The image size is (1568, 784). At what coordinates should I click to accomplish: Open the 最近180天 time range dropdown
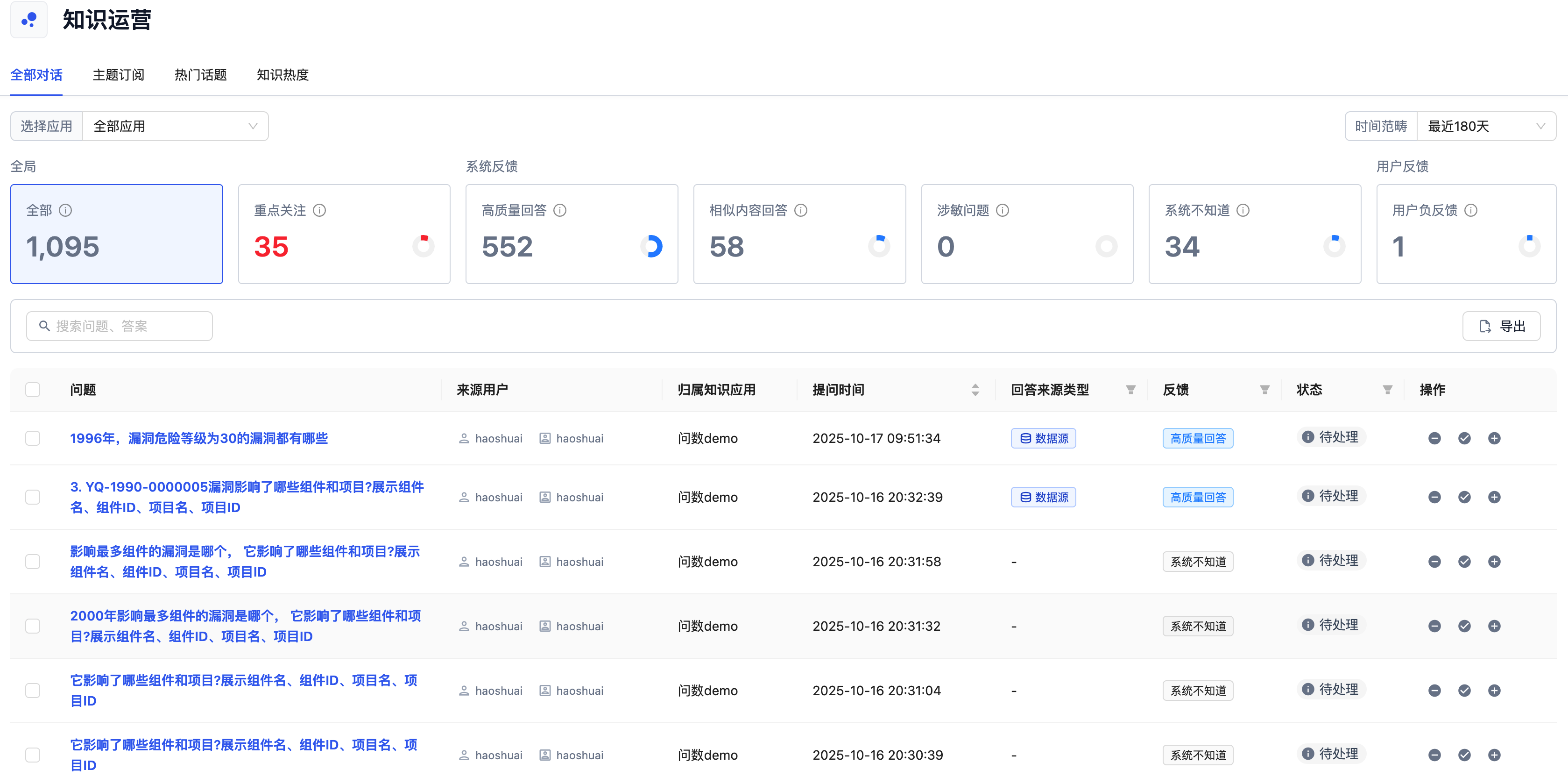(x=1486, y=126)
